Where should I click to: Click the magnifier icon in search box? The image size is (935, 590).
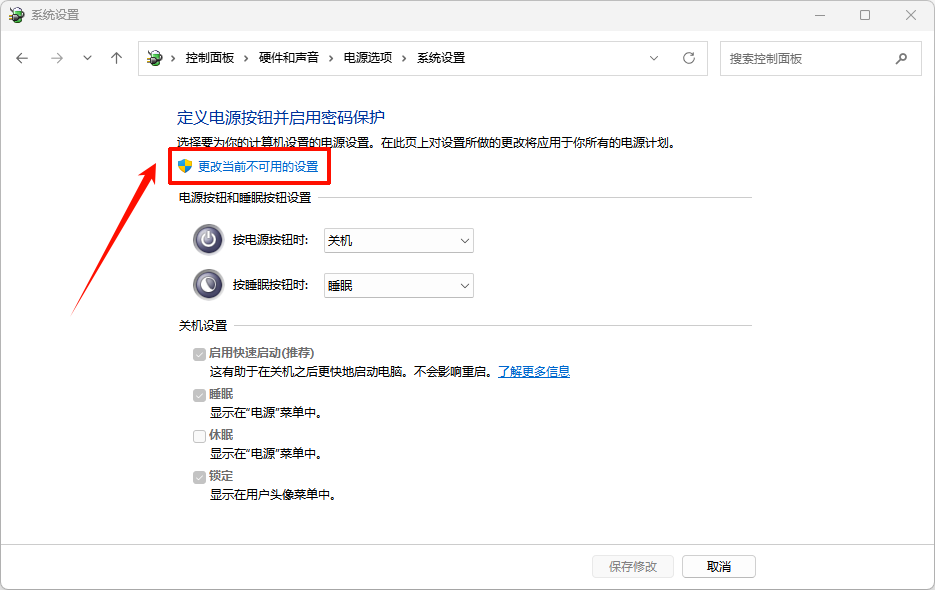pyautogui.click(x=902, y=58)
